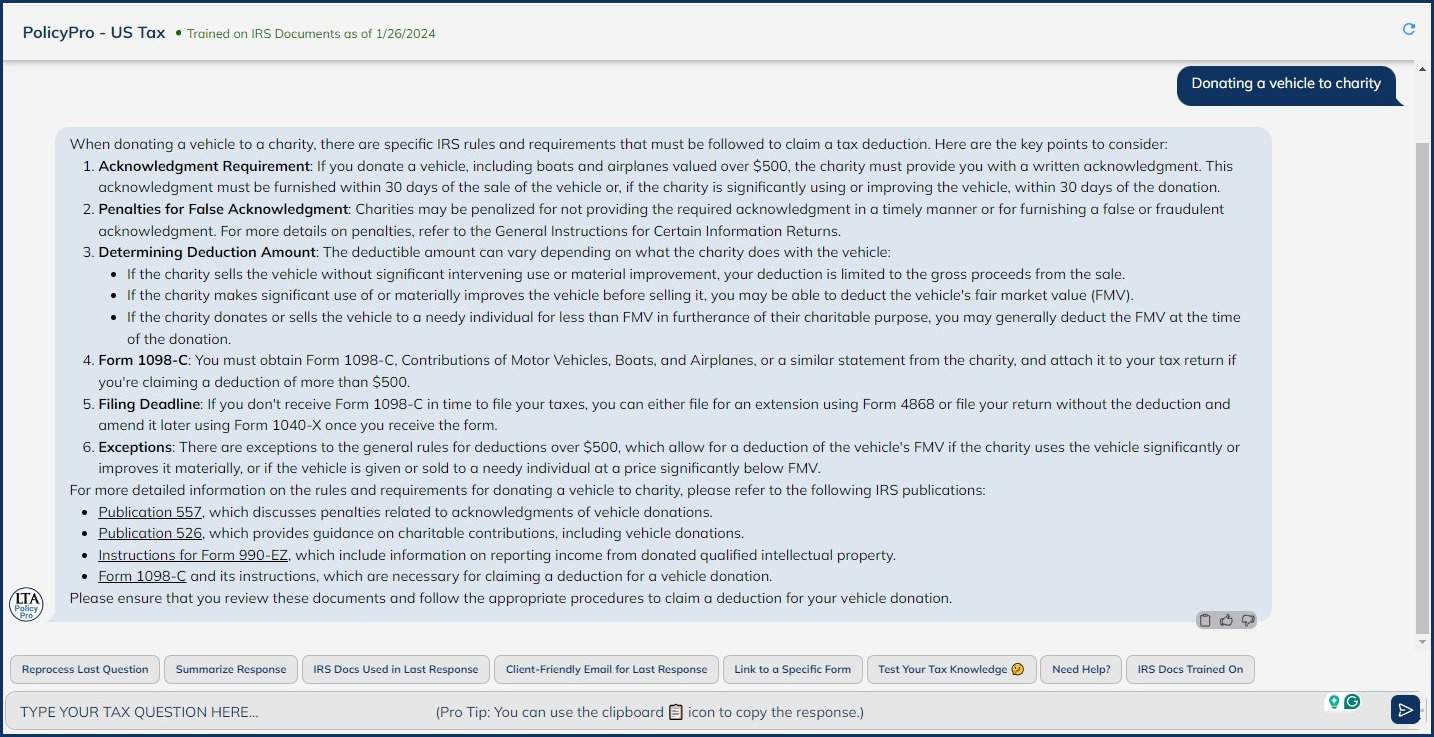Screen dimensions: 1434x737
Task: Open IRS Docs Used in Last Response
Action: coord(395,669)
